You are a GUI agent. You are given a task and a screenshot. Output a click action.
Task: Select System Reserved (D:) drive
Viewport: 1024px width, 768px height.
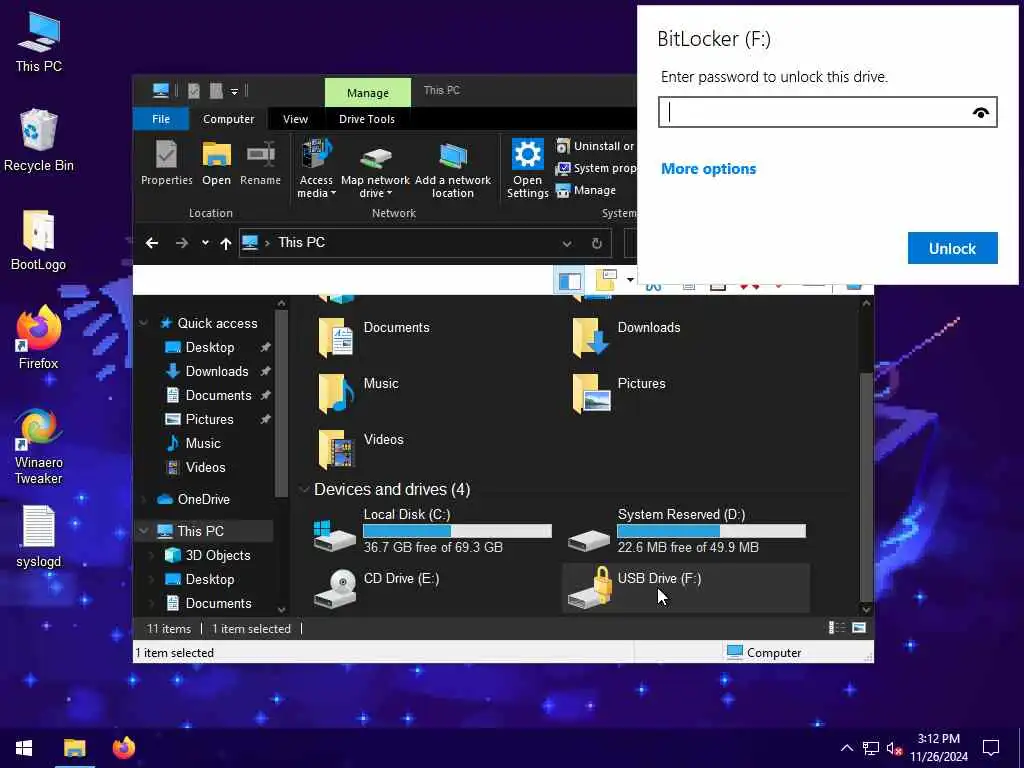tap(686, 534)
